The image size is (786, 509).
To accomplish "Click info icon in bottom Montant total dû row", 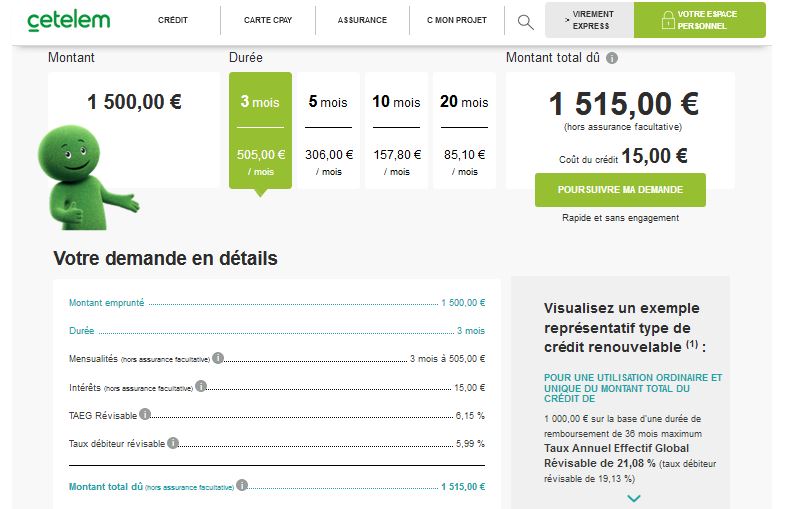I will [x=242, y=486].
